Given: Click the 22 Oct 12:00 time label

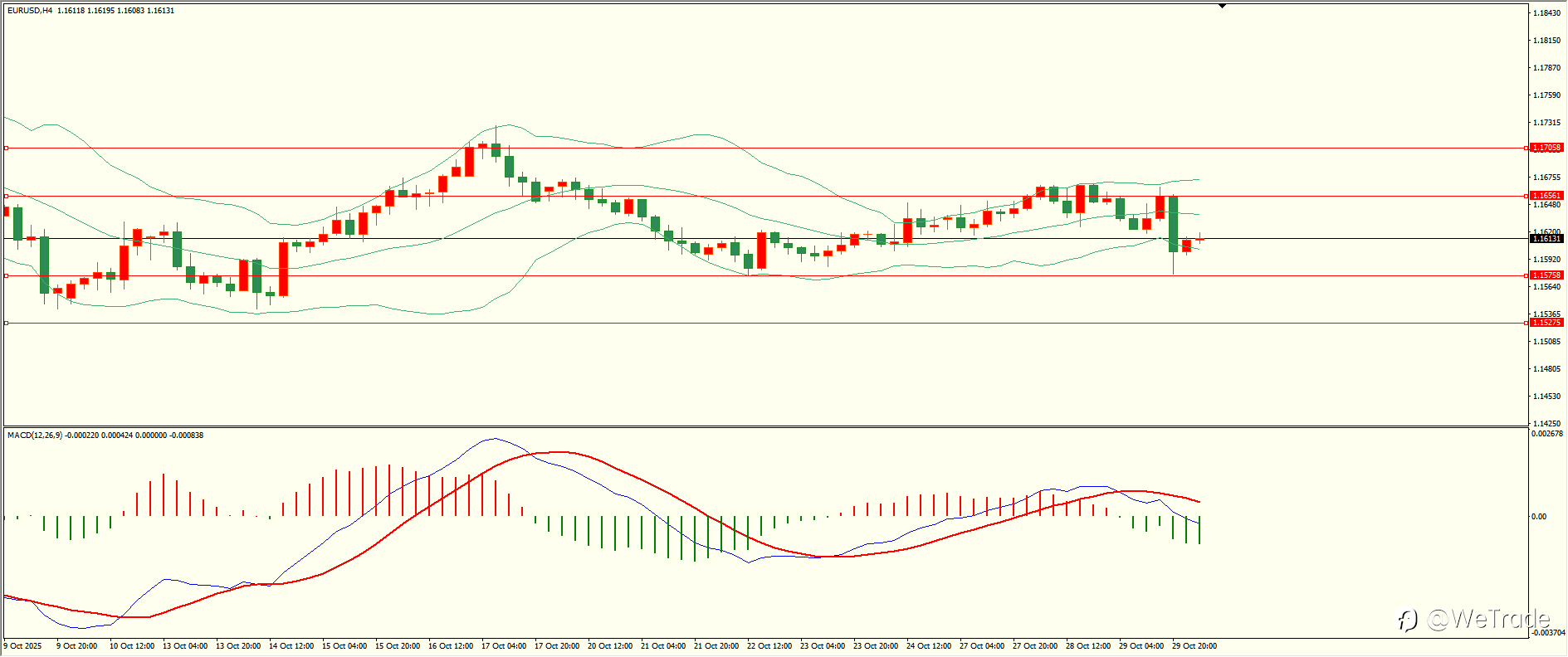Looking at the screenshot, I should 769,646.
